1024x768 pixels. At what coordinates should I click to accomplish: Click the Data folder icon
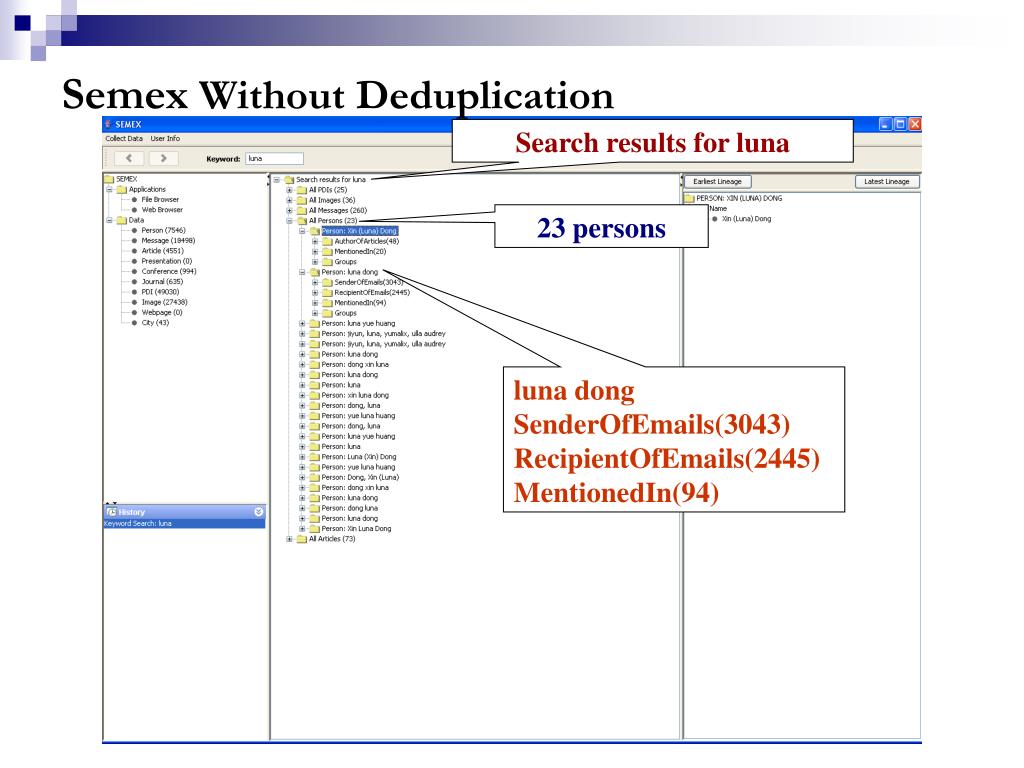pyautogui.click(x=121, y=220)
